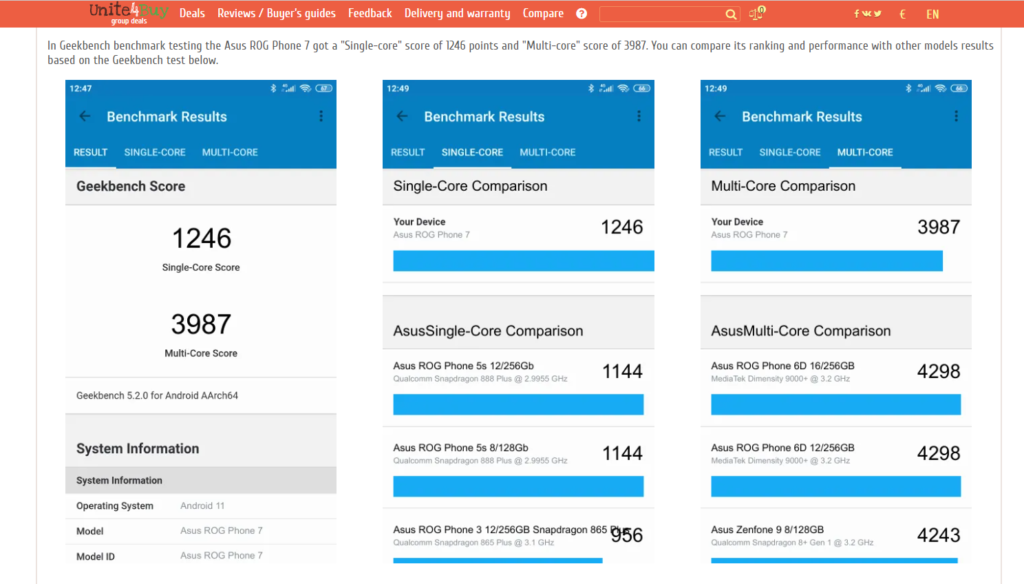
Task: Click the Compare link in navigation
Action: (x=543, y=14)
